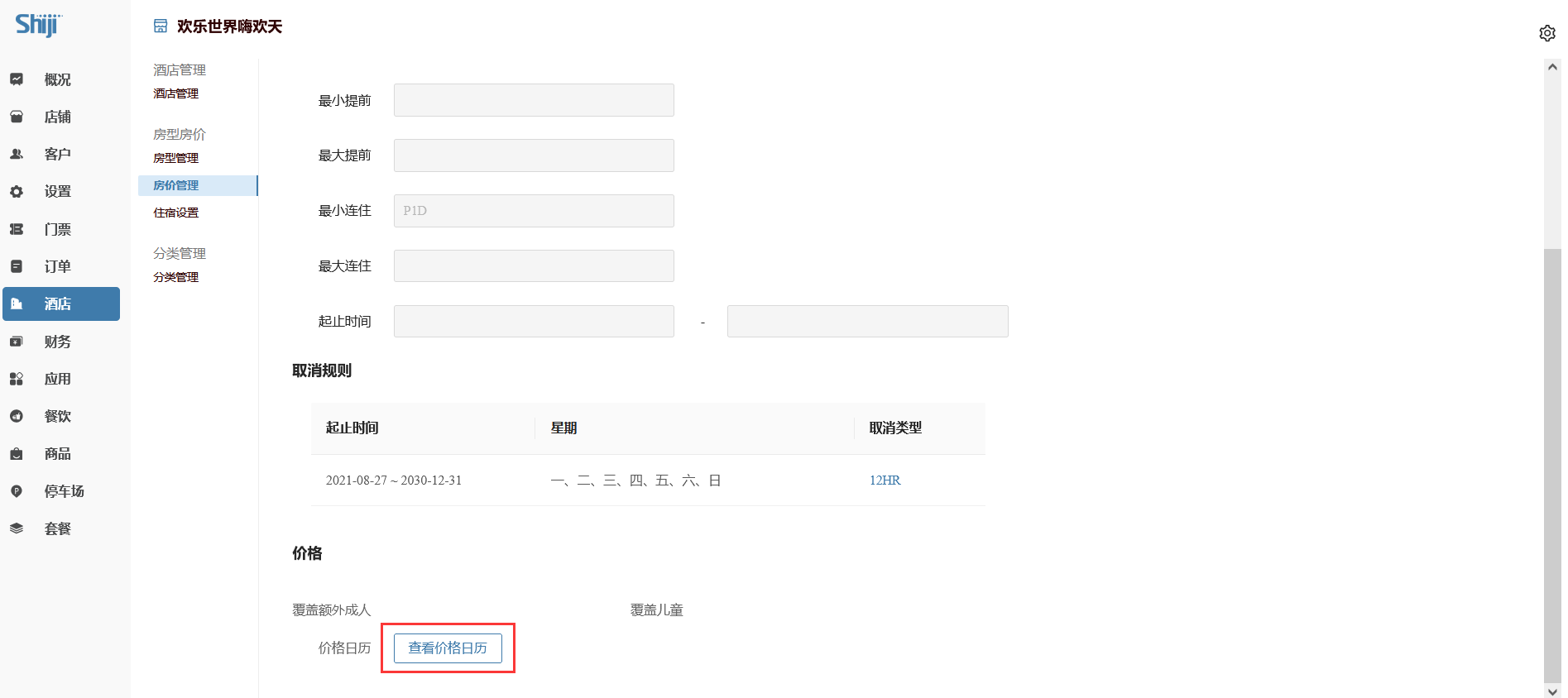The image size is (1568, 698).
Task: Open the 12HR cancellation type link
Action: click(885, 480)
